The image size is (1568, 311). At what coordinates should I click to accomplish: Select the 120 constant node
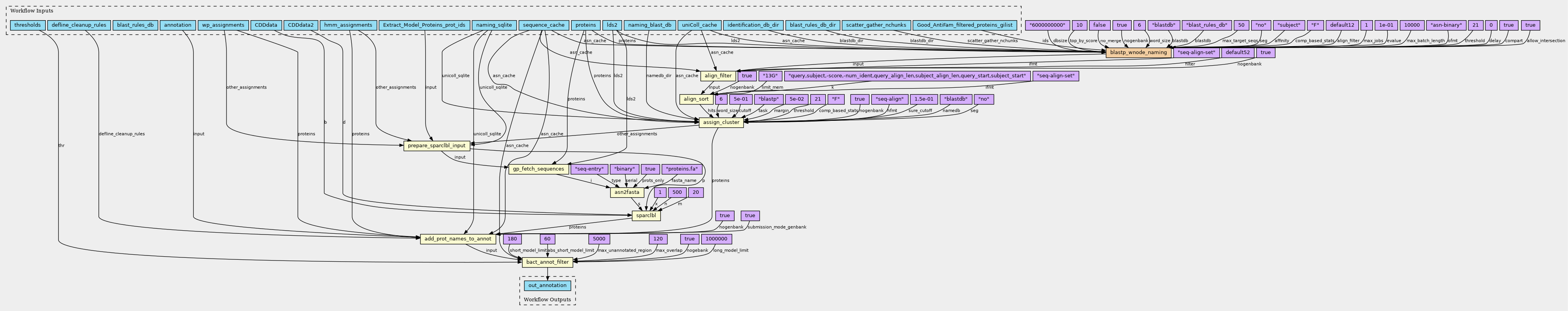coord(657,238)
